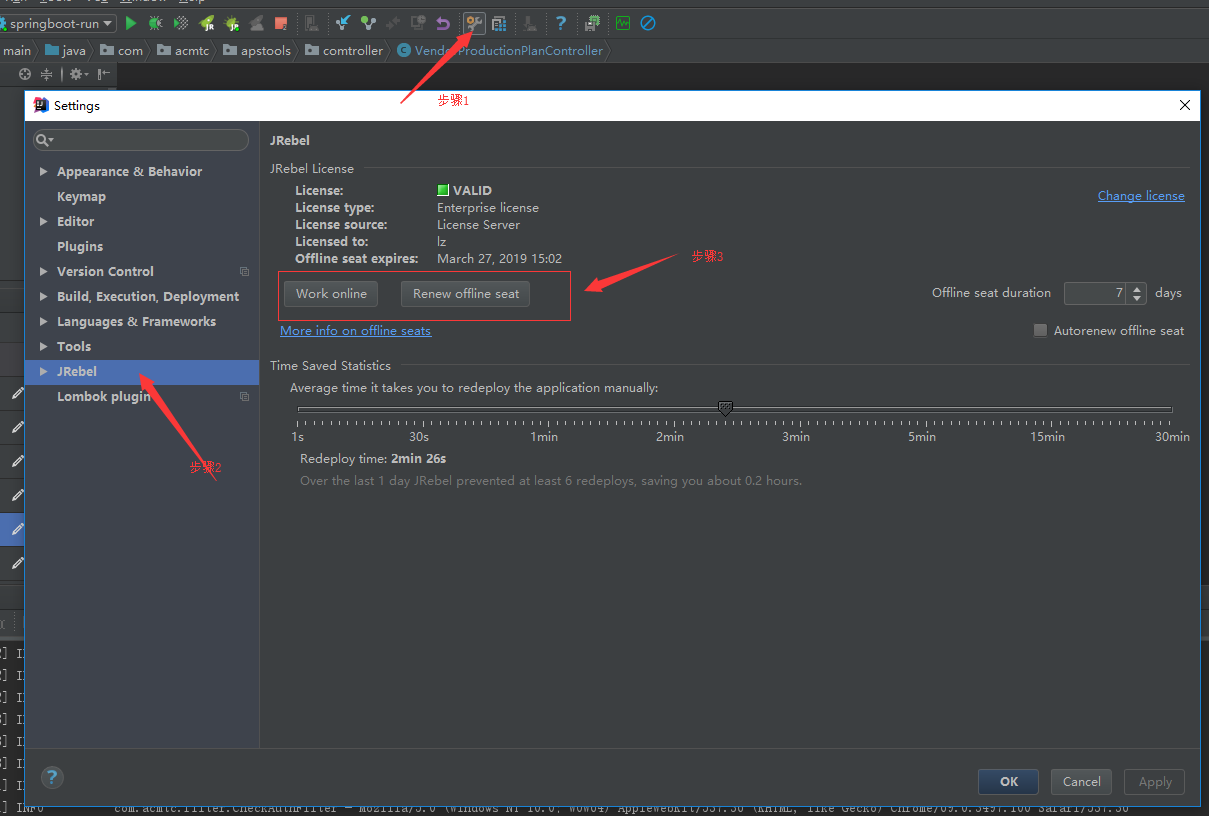
Task: Click the redeploy time slider thumb
Action: click(x=726, y=409)
